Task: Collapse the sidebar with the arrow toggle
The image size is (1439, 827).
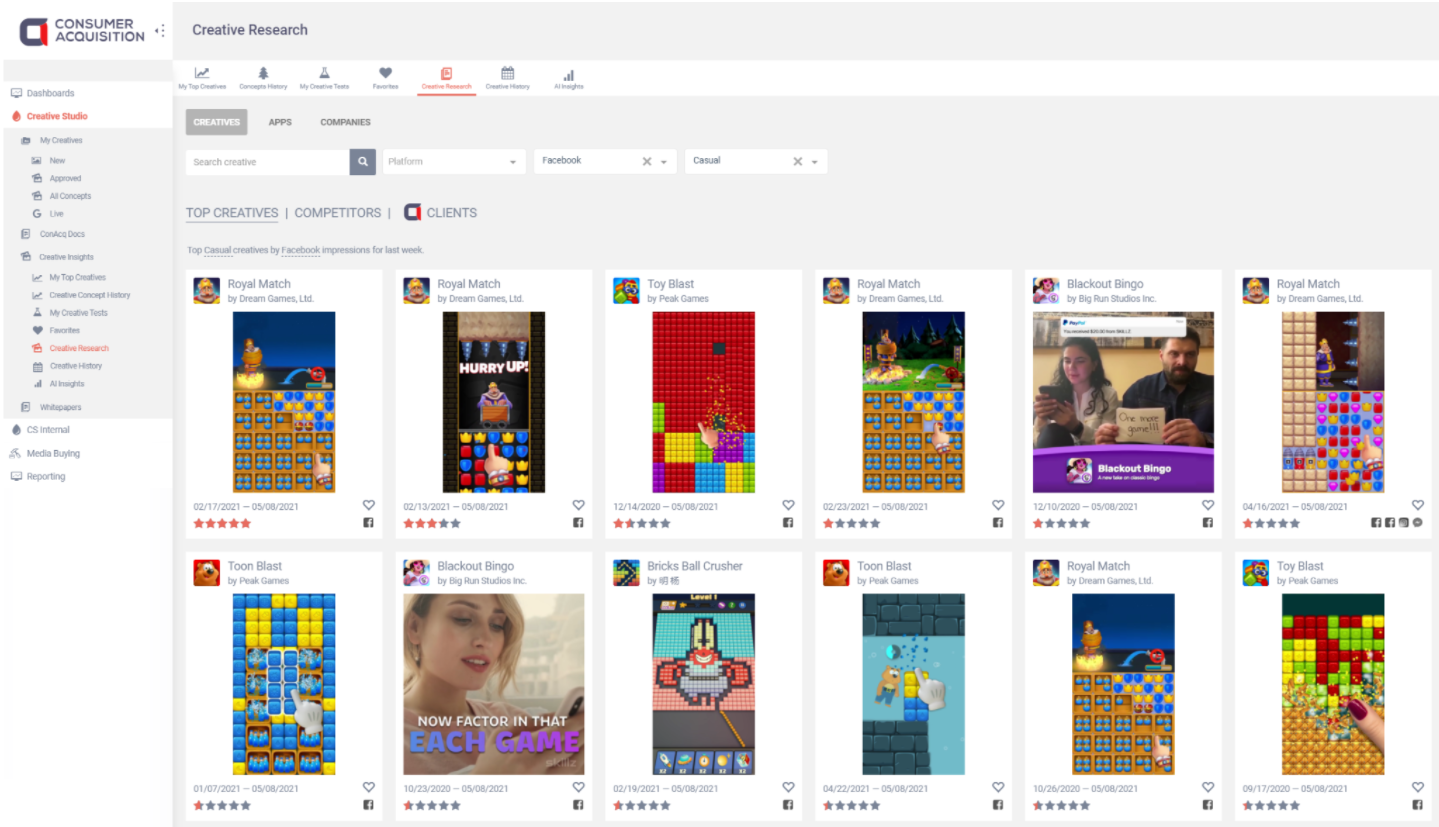Action: click(160, 31)
